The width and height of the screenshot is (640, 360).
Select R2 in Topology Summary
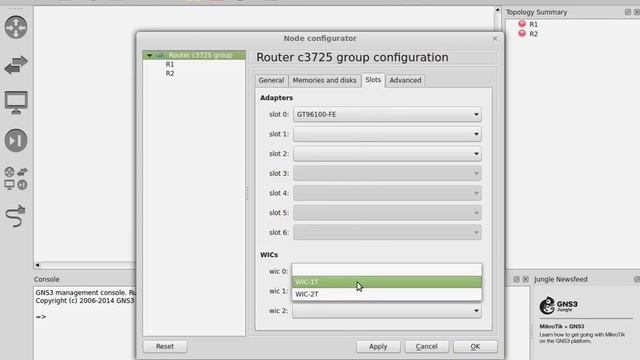[533, 34]
